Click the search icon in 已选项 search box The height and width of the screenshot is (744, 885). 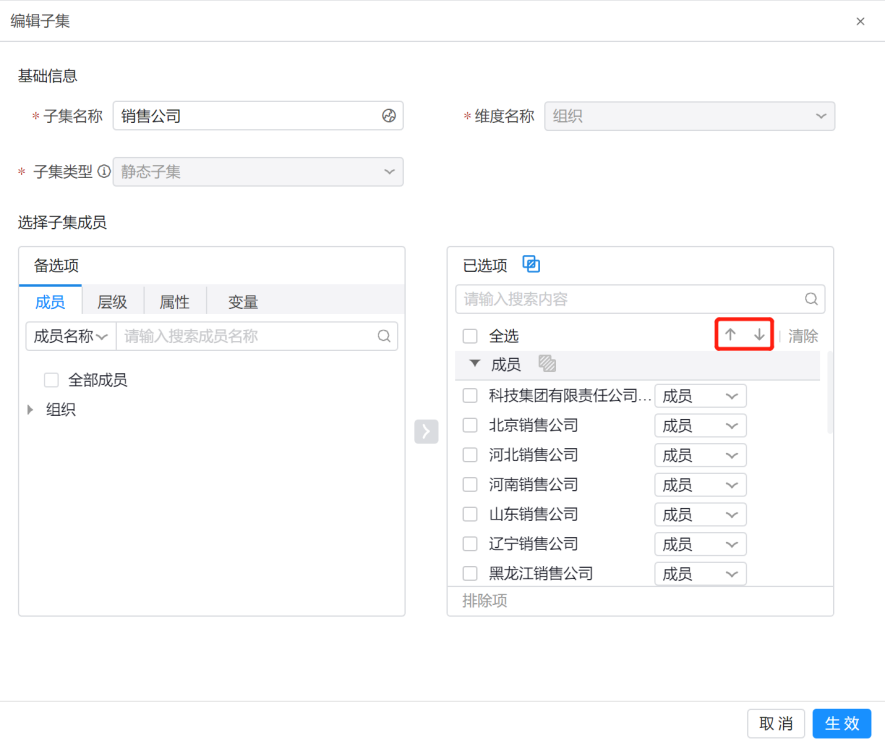point(812,299)
